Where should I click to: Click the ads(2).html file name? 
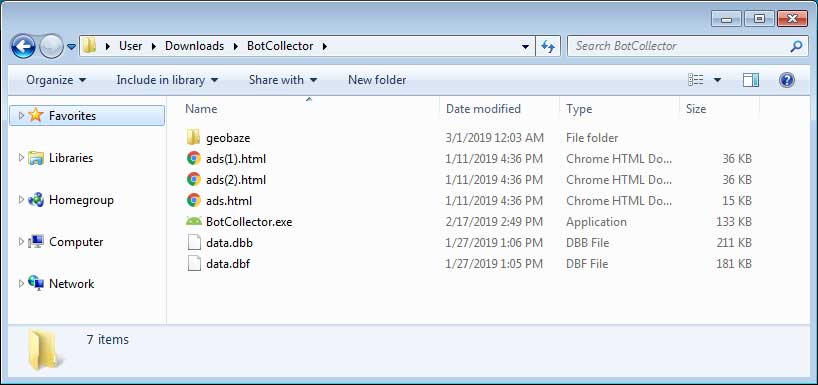pyautogui.click(x=236, y=180)
